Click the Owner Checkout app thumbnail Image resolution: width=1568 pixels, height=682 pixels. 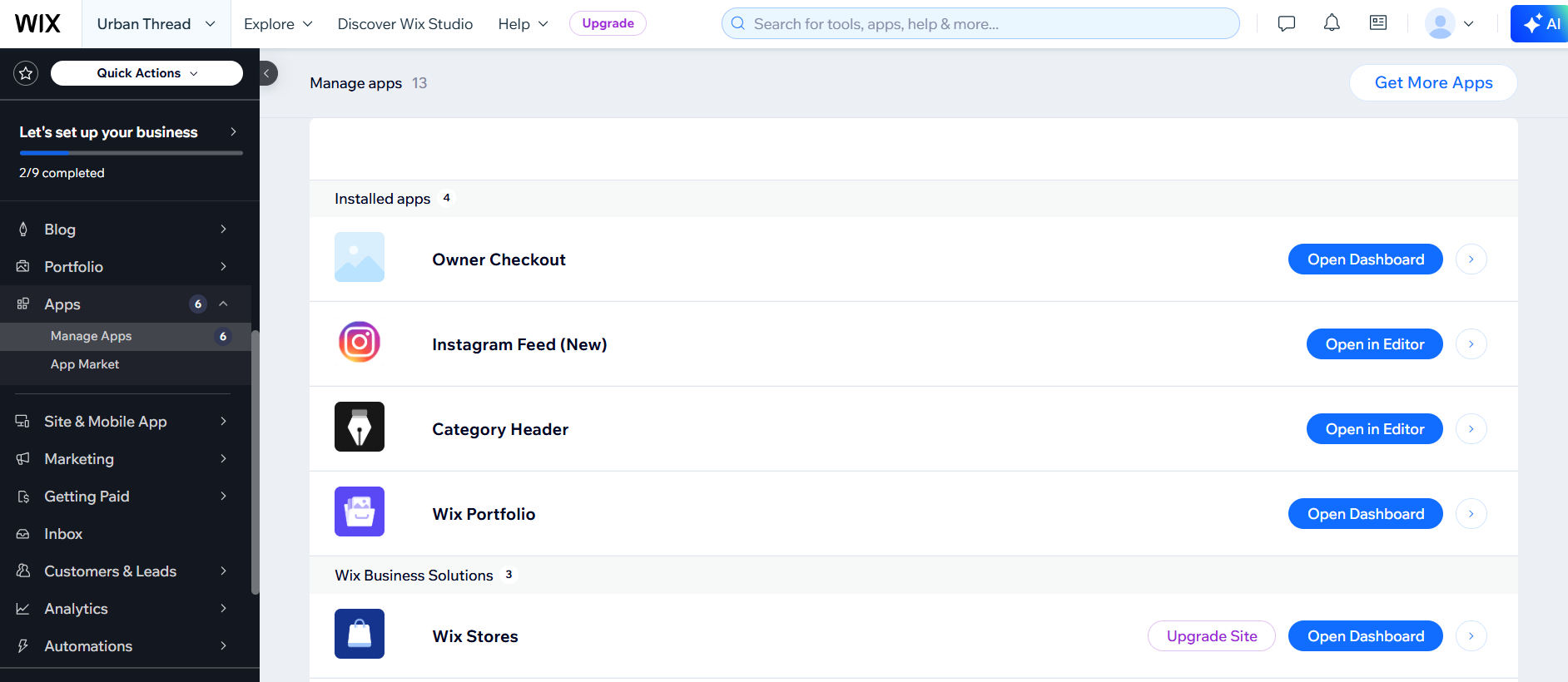click(x=360, y=257)
